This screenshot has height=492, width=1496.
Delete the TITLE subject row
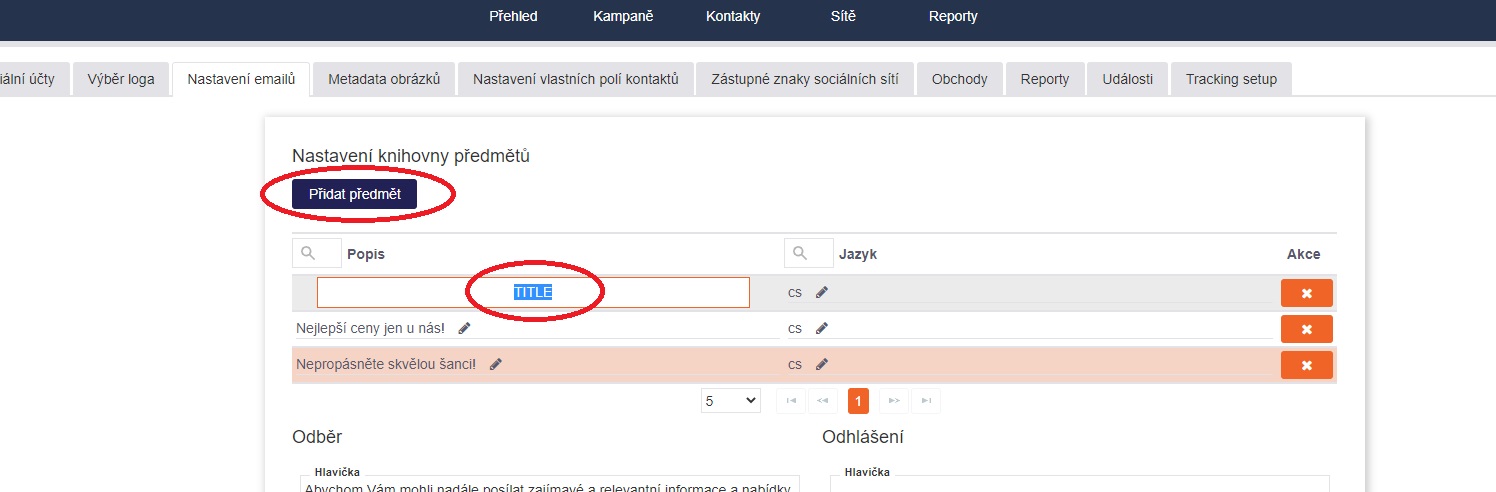1307,293
